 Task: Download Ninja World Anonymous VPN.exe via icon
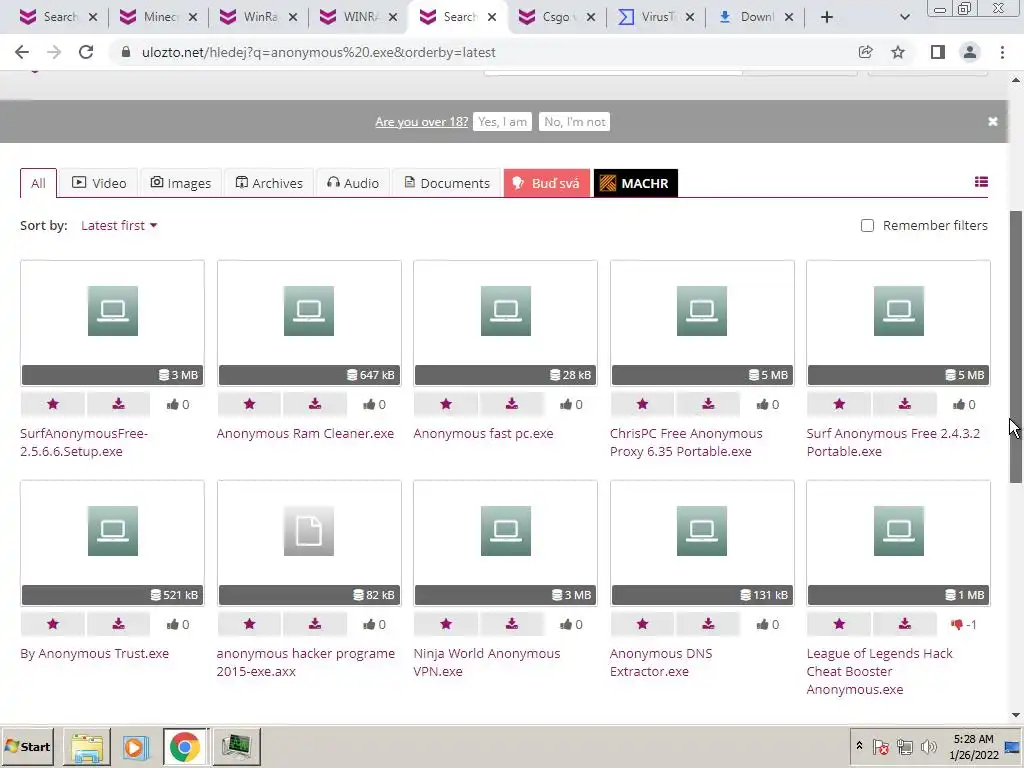(x=511, y=624)
